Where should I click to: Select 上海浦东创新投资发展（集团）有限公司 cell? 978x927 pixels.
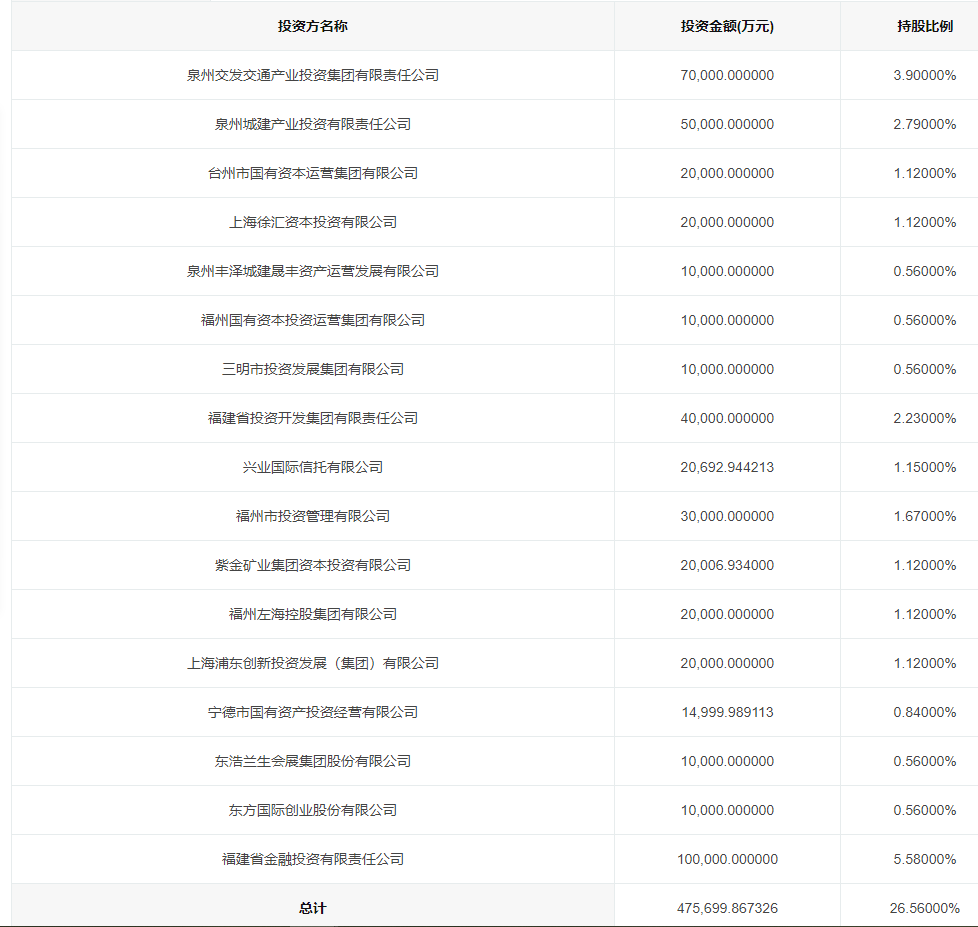[x=312, y=663]
